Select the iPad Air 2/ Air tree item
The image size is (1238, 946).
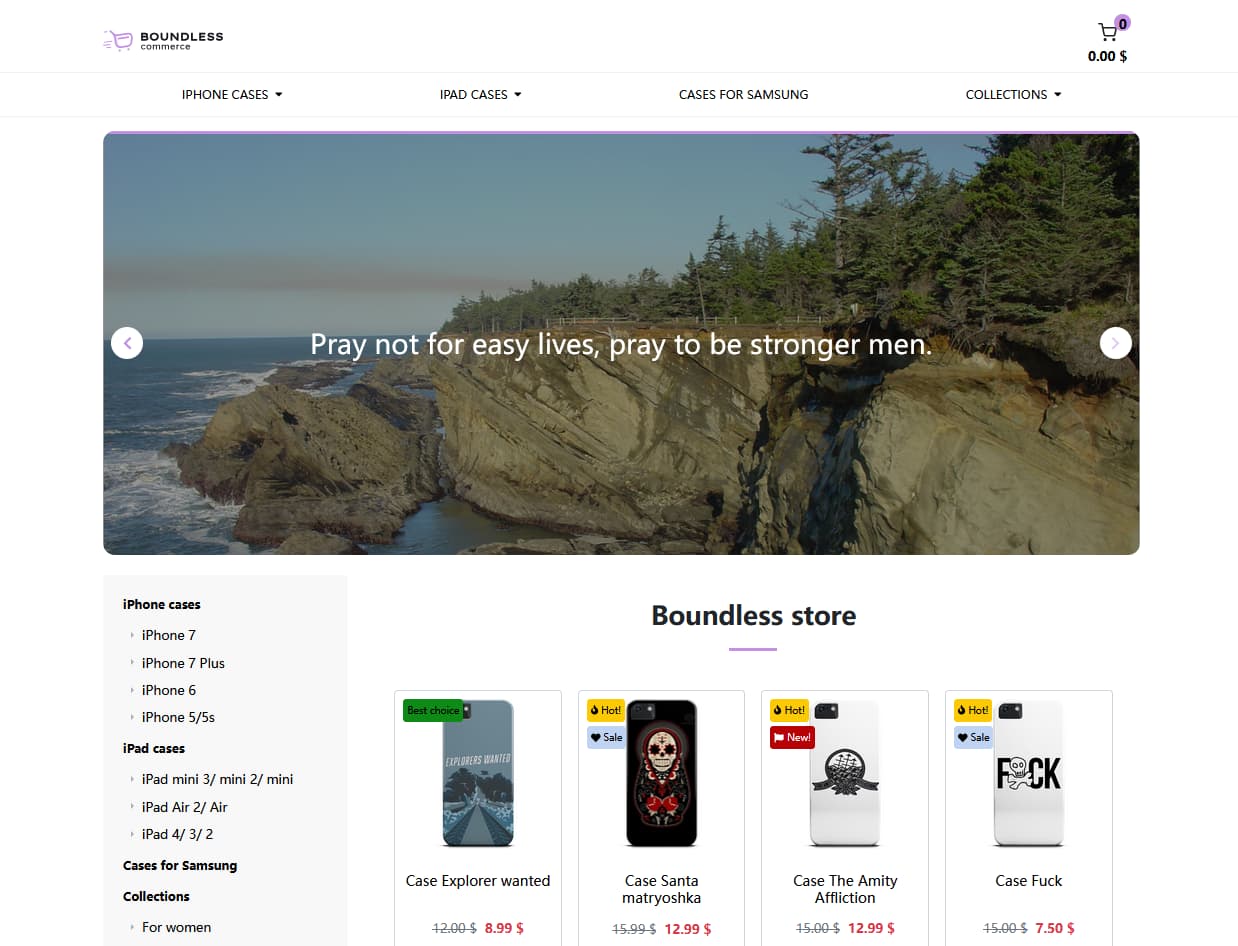[x=185, y=807]
